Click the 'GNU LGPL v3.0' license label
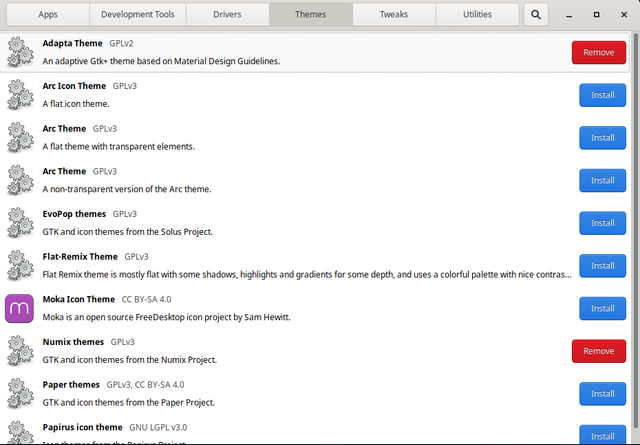The width and height of the screenshot is (640, 445). click(x=158, y=427)
